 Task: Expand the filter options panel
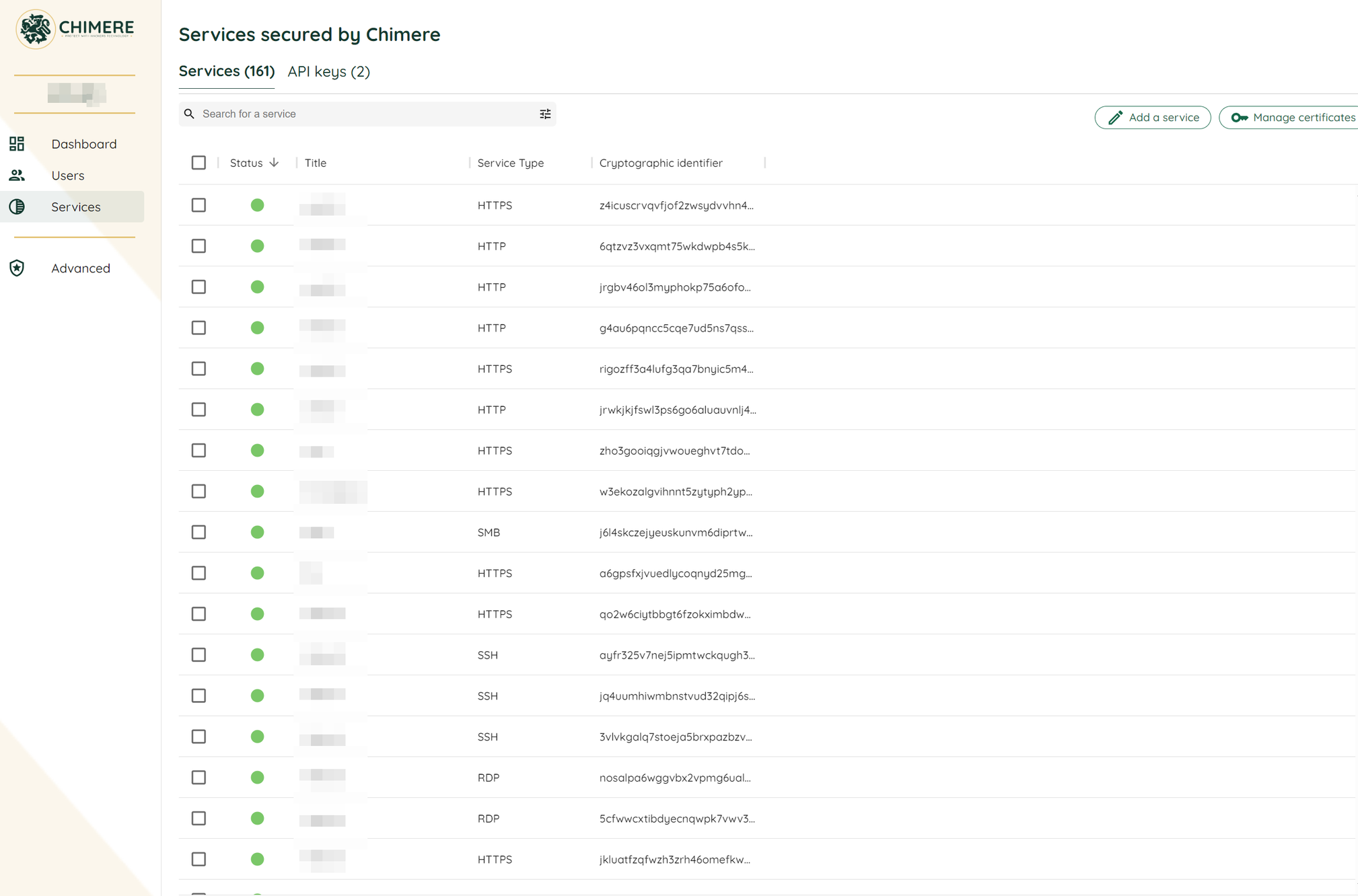pos(545,113)
